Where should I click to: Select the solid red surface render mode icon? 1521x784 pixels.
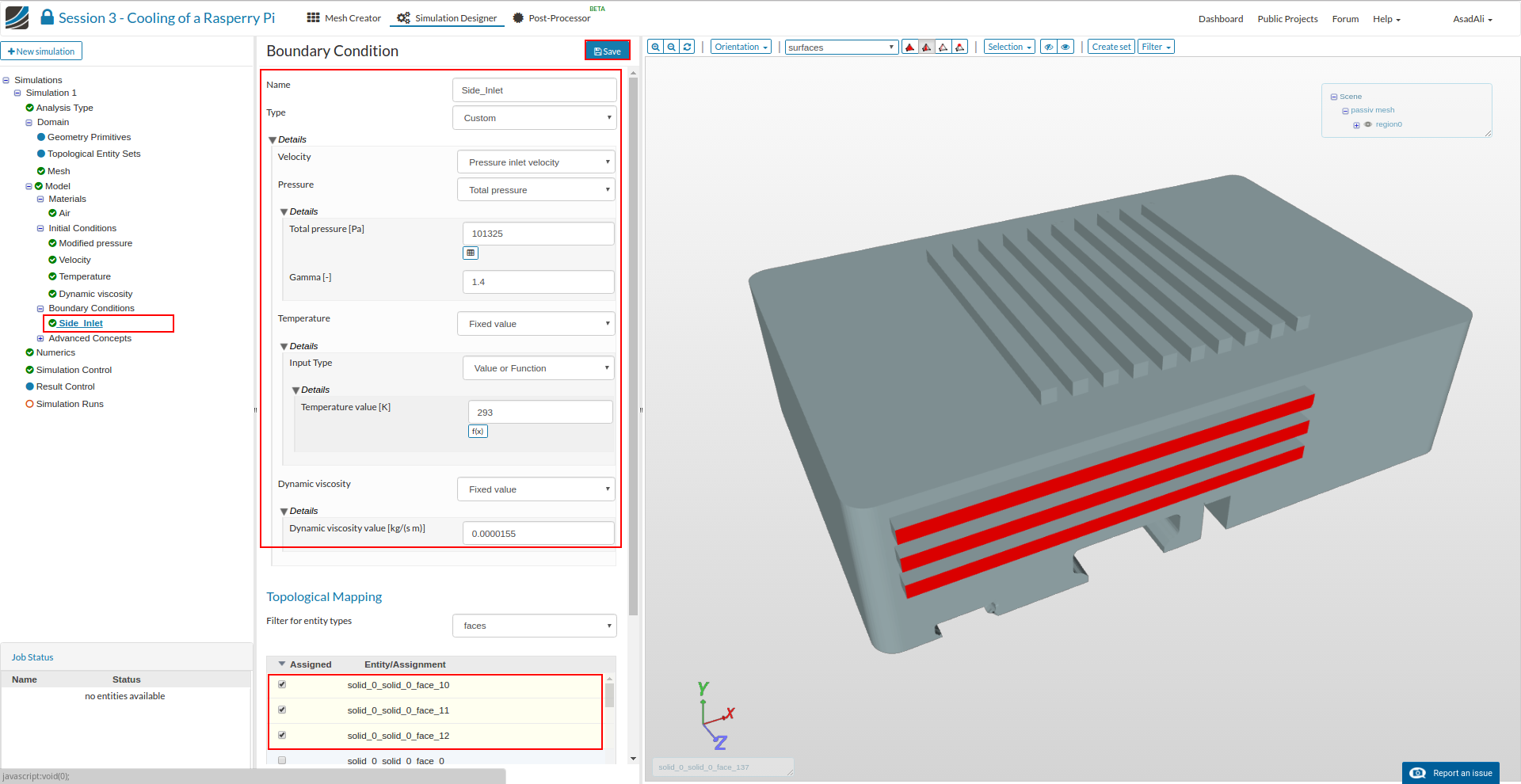coord(909,47)
